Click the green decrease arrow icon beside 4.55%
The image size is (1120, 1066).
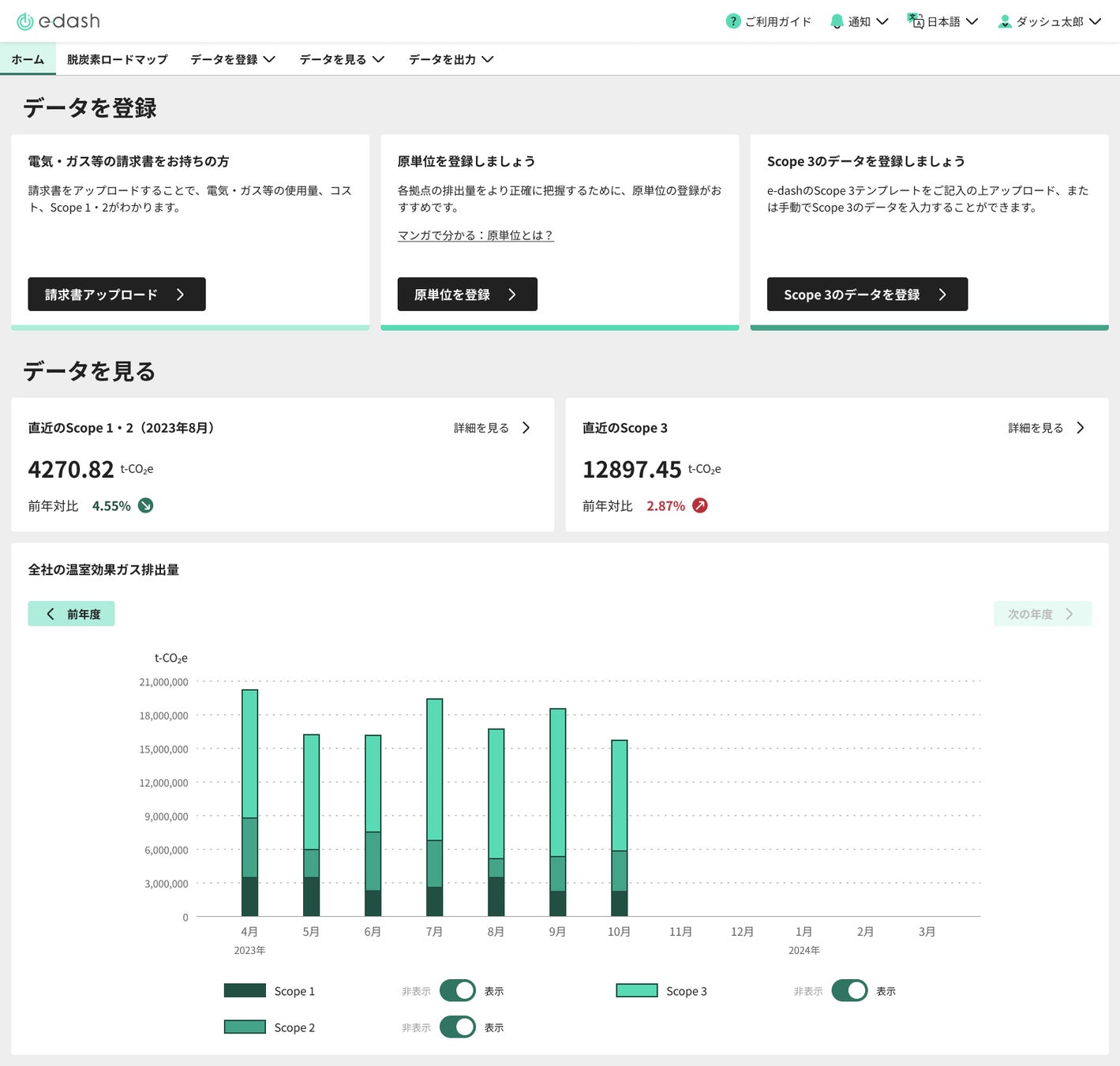click(x=146, y=505)
